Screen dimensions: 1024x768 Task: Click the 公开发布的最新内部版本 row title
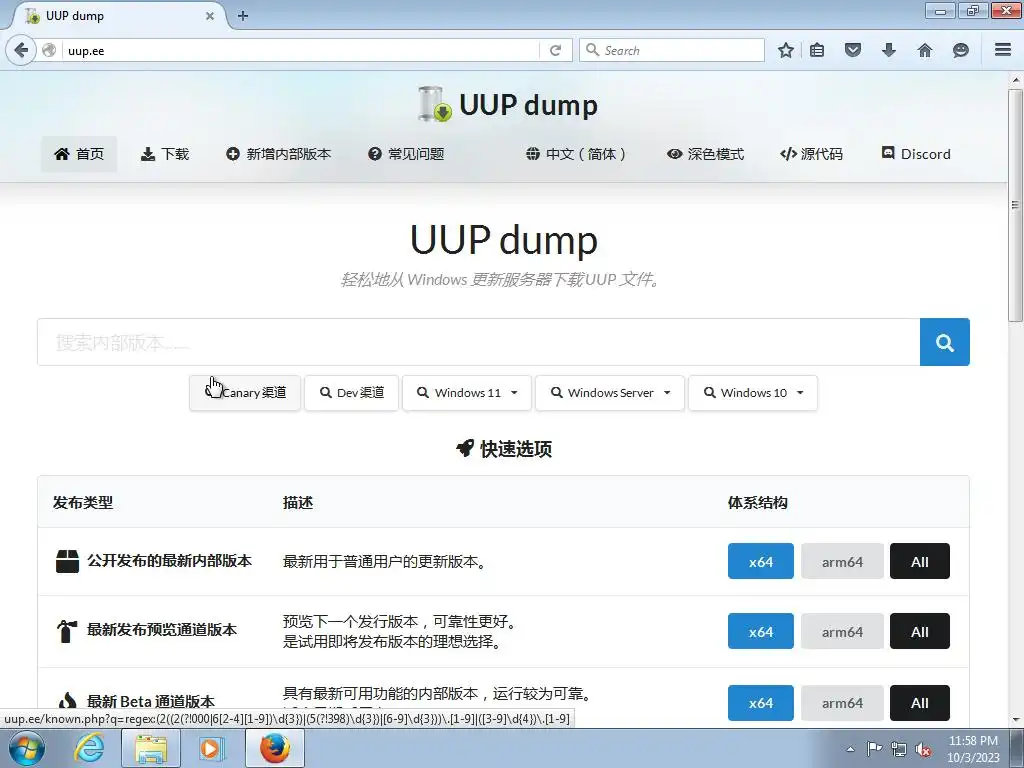(x=169, y=561)
